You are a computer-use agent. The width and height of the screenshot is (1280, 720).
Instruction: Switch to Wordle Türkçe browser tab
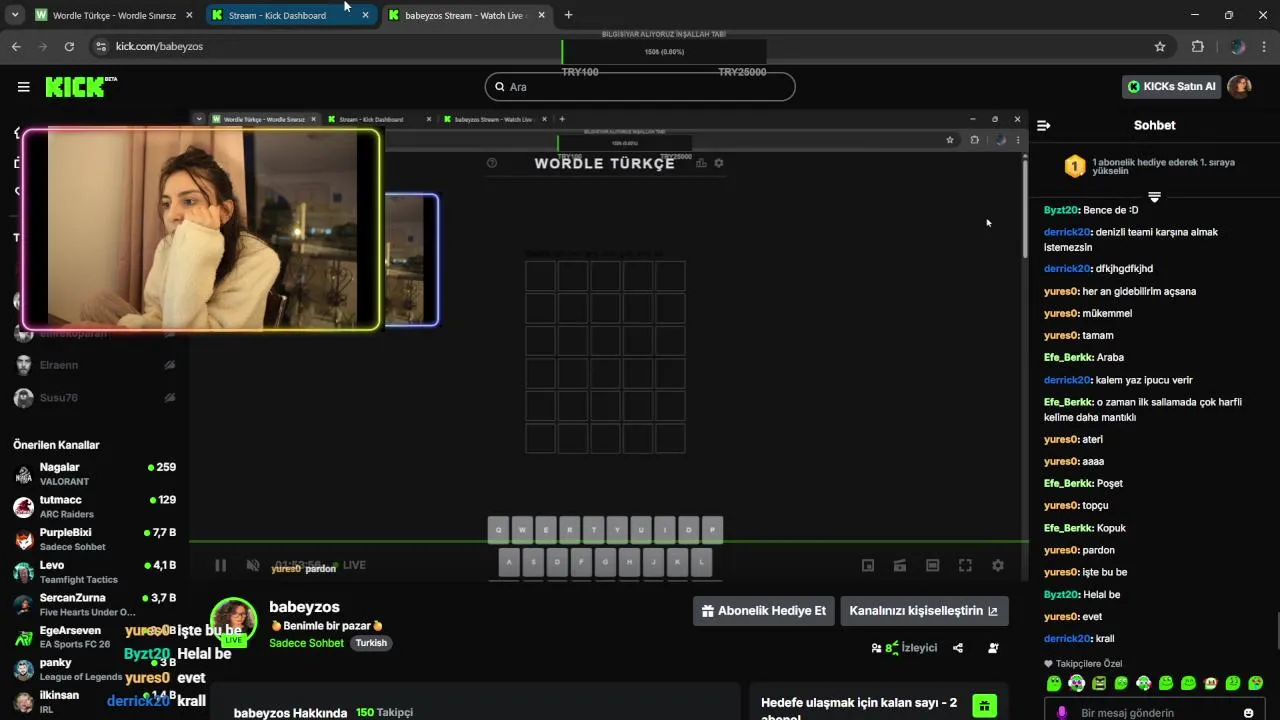point(113,15)
